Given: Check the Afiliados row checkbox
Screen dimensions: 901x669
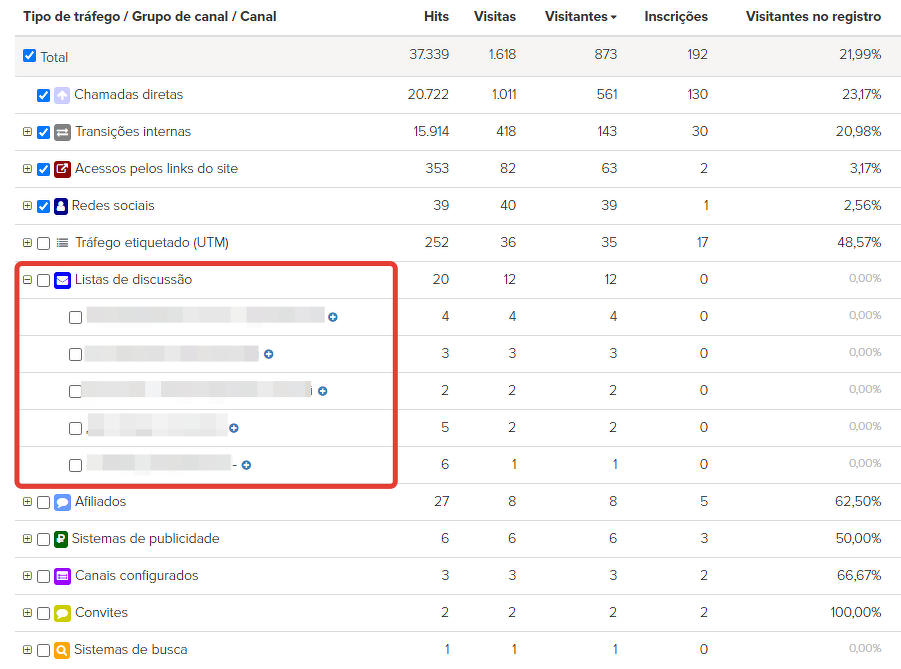Looking at the screenshot, I should (43, 502).
